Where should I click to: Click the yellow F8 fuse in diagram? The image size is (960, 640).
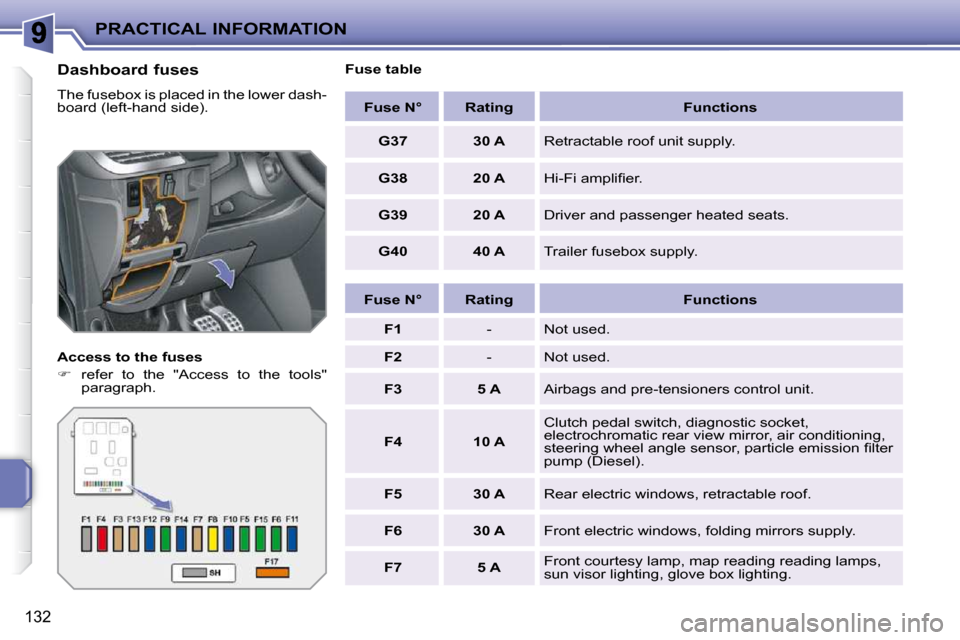(213, 539)
